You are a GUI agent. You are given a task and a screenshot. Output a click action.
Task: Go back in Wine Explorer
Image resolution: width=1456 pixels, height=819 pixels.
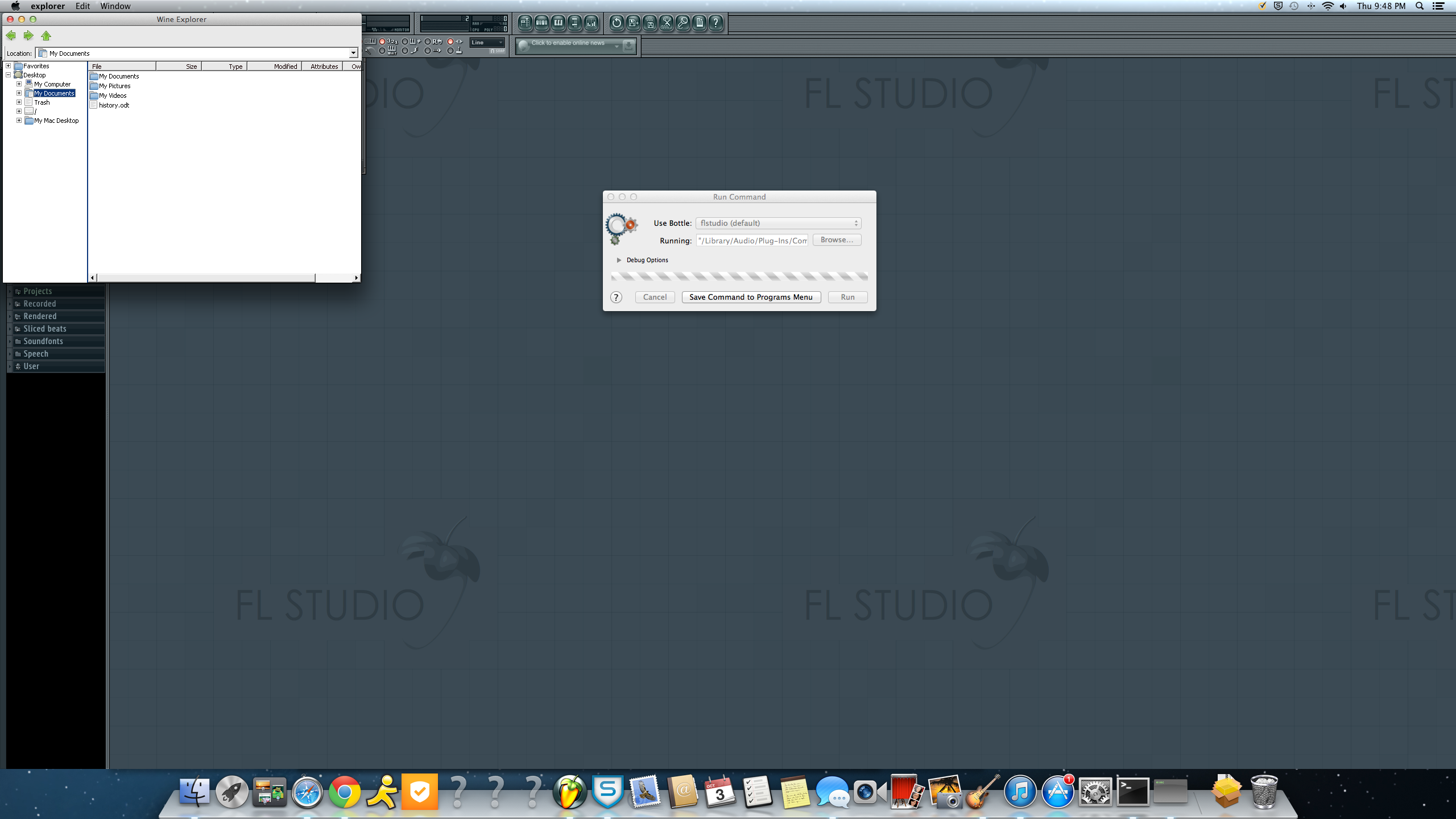[11, 36]
